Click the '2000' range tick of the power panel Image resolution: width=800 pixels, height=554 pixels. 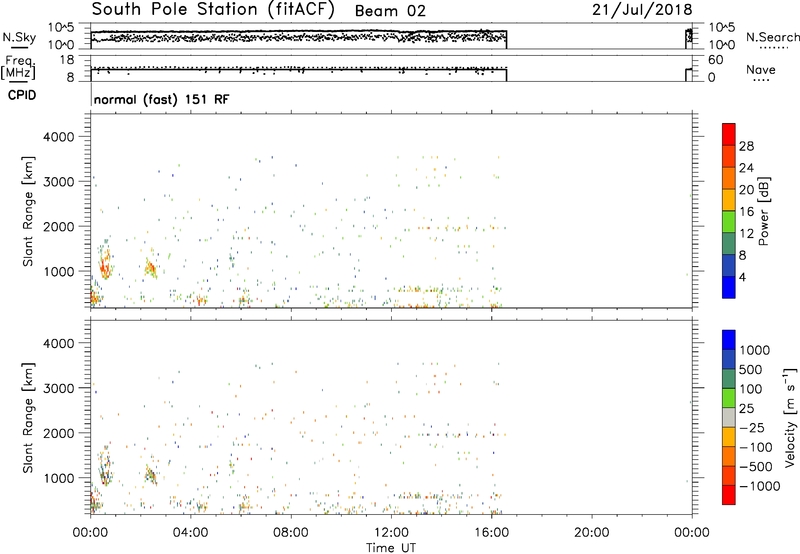59,226
